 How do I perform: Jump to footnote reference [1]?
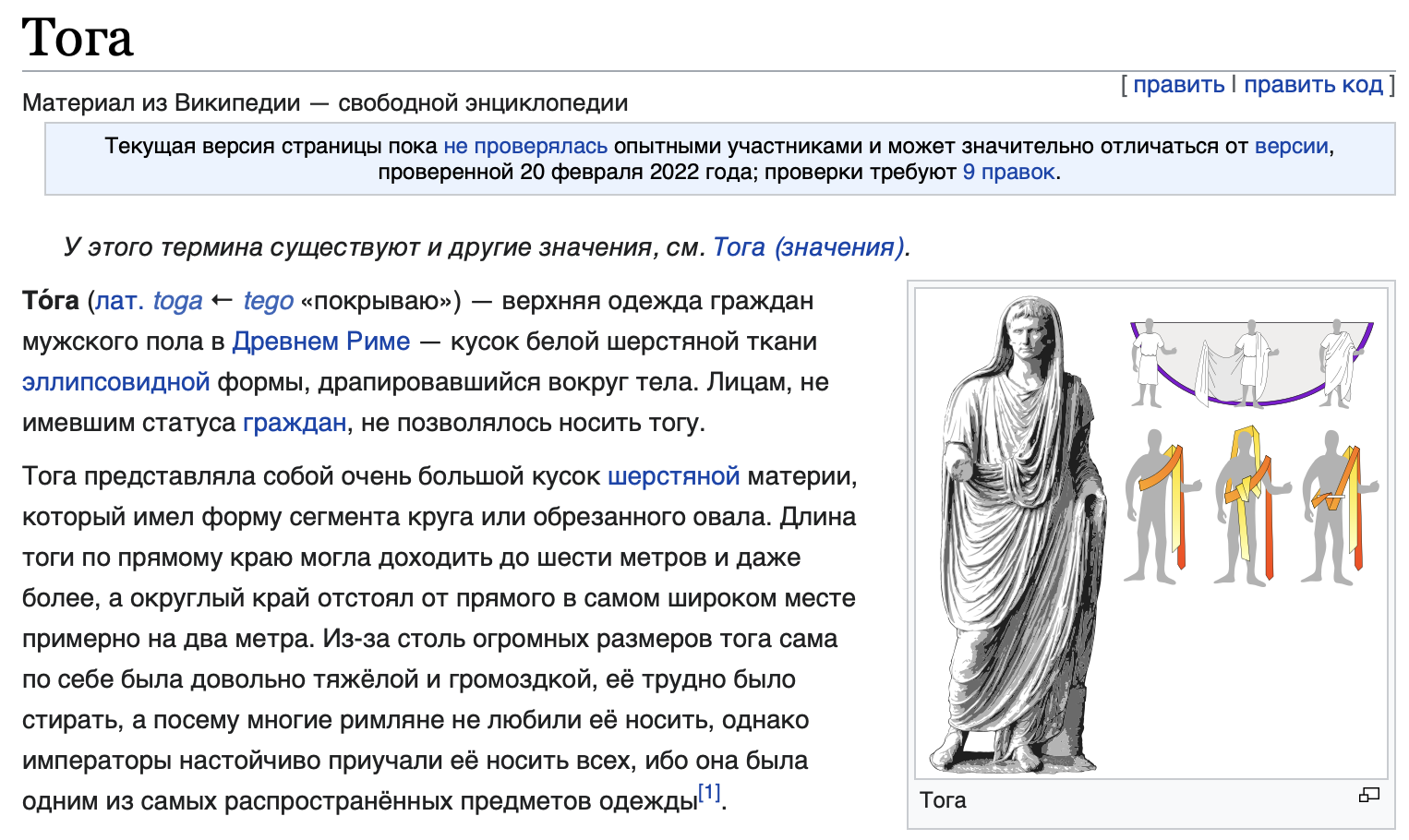click(709, 792)
